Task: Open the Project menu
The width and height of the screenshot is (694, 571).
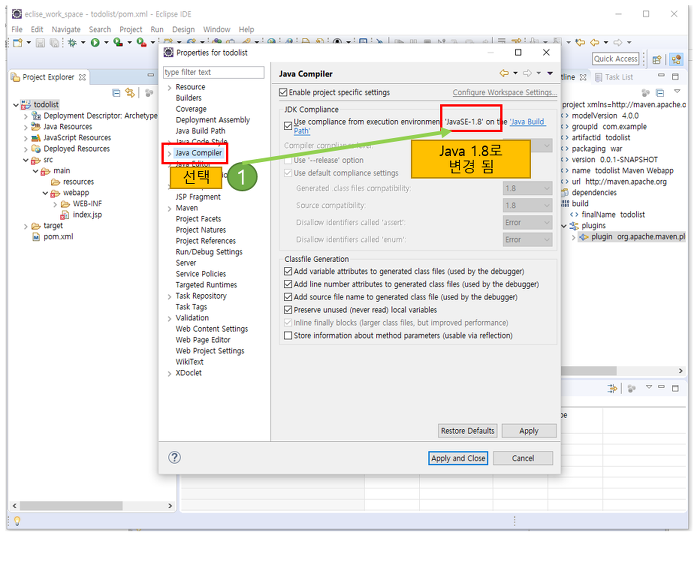Action: pyautogui.click(x=131, y=29)
